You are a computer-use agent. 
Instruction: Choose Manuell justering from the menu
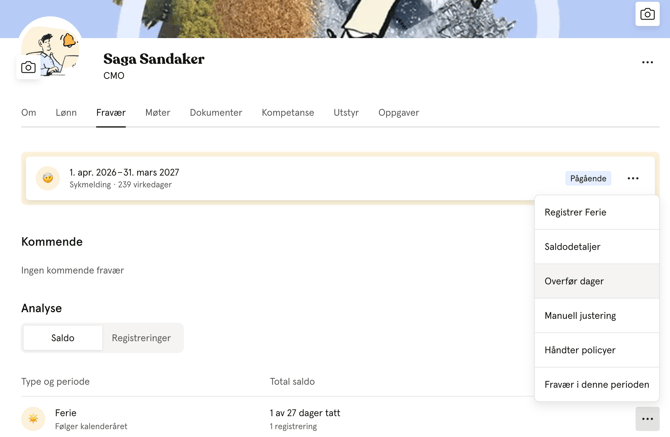point(597,316)
